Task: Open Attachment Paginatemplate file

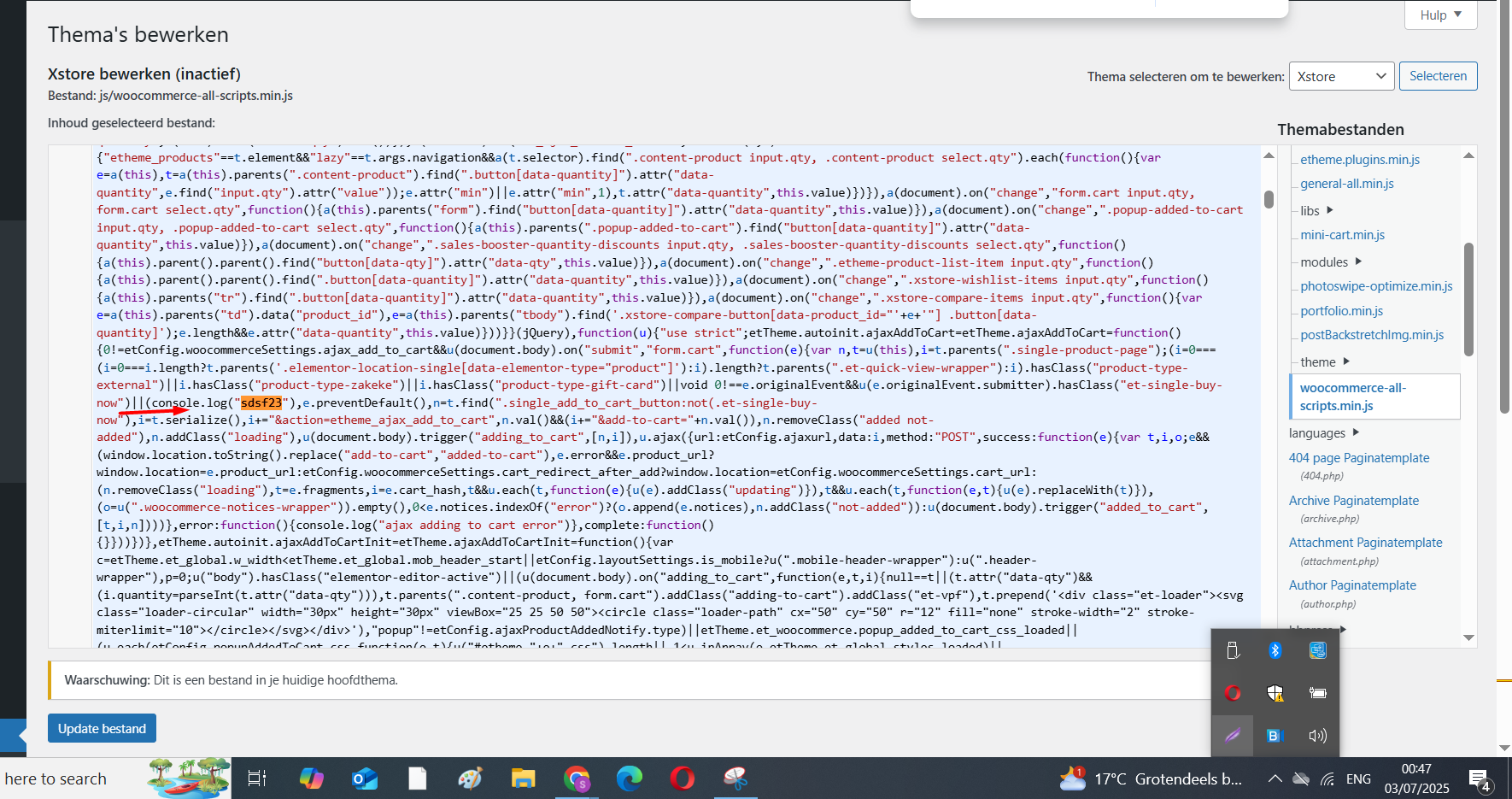Action: click(1365, 543)
